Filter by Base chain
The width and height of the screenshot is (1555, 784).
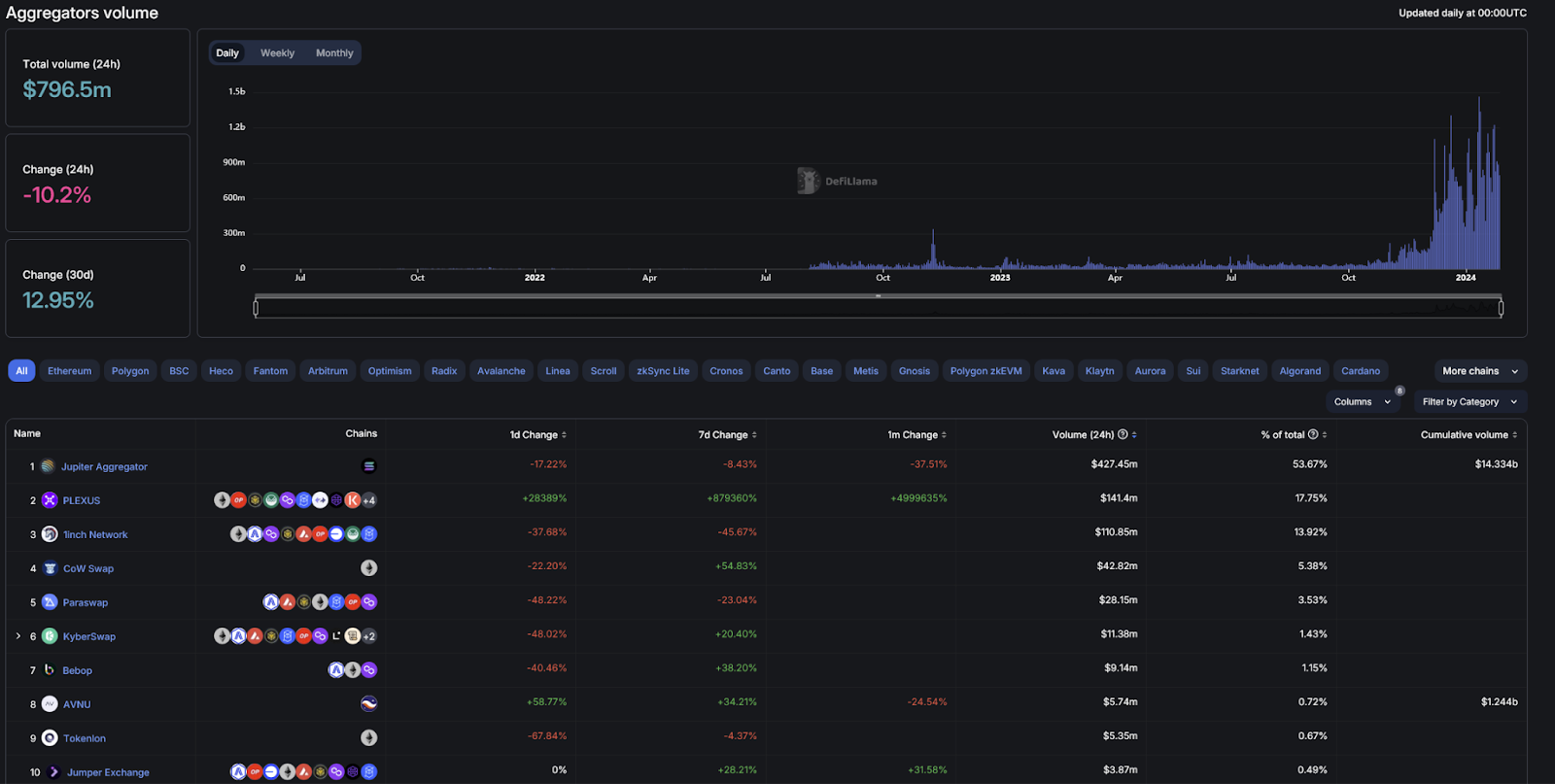822,371
